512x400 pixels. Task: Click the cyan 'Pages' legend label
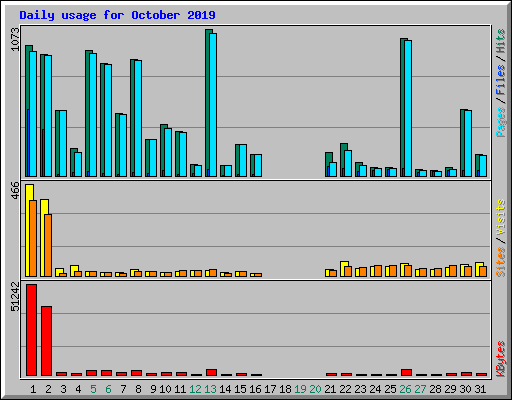(x=500, y=122)
